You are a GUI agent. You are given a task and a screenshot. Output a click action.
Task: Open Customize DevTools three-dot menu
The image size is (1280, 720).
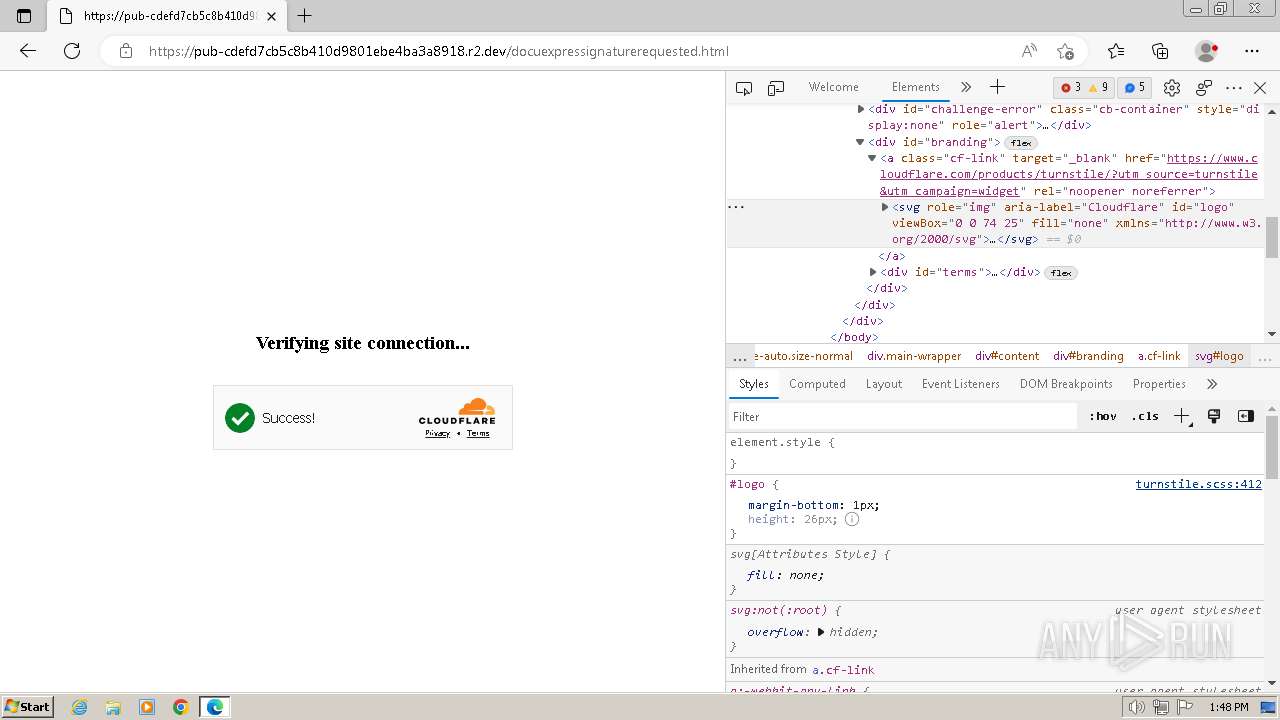pos(1234,88)
